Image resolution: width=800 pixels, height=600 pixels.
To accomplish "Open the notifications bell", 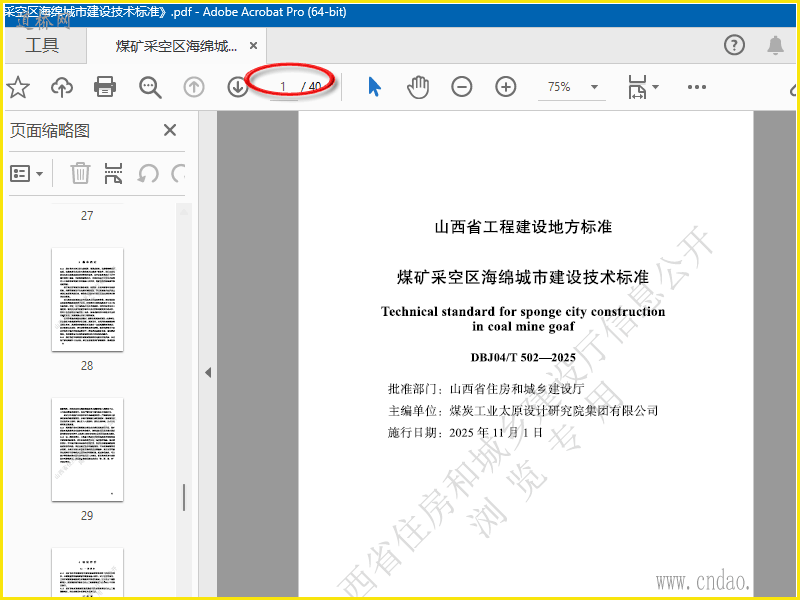I will [775, 45].
